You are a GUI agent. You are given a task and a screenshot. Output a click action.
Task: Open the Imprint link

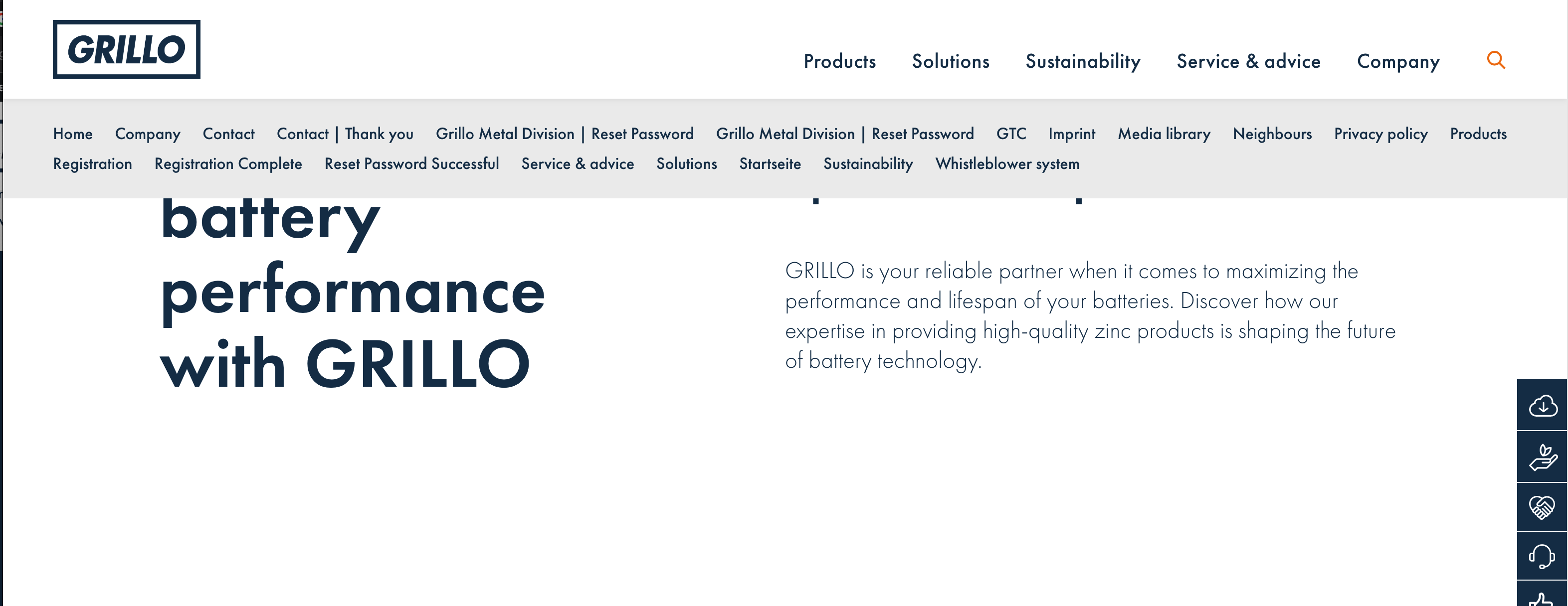(1072, 134)
